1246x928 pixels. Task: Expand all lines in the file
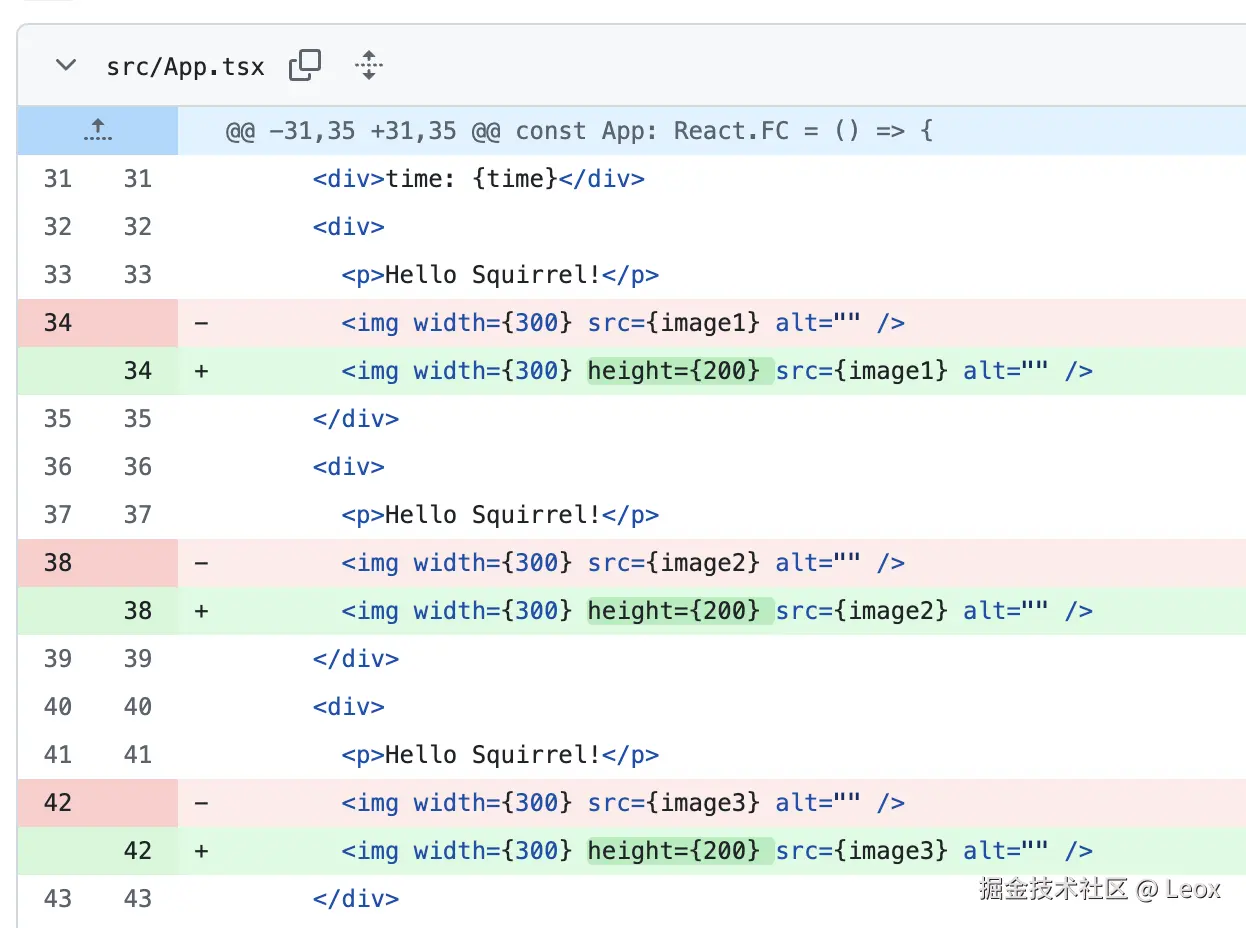click(369, 65)
